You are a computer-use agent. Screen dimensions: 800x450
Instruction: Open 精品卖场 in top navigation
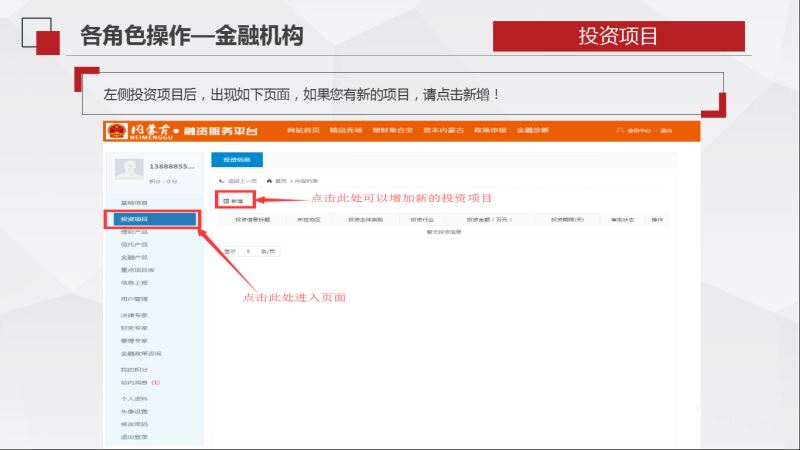coord(346,131)
